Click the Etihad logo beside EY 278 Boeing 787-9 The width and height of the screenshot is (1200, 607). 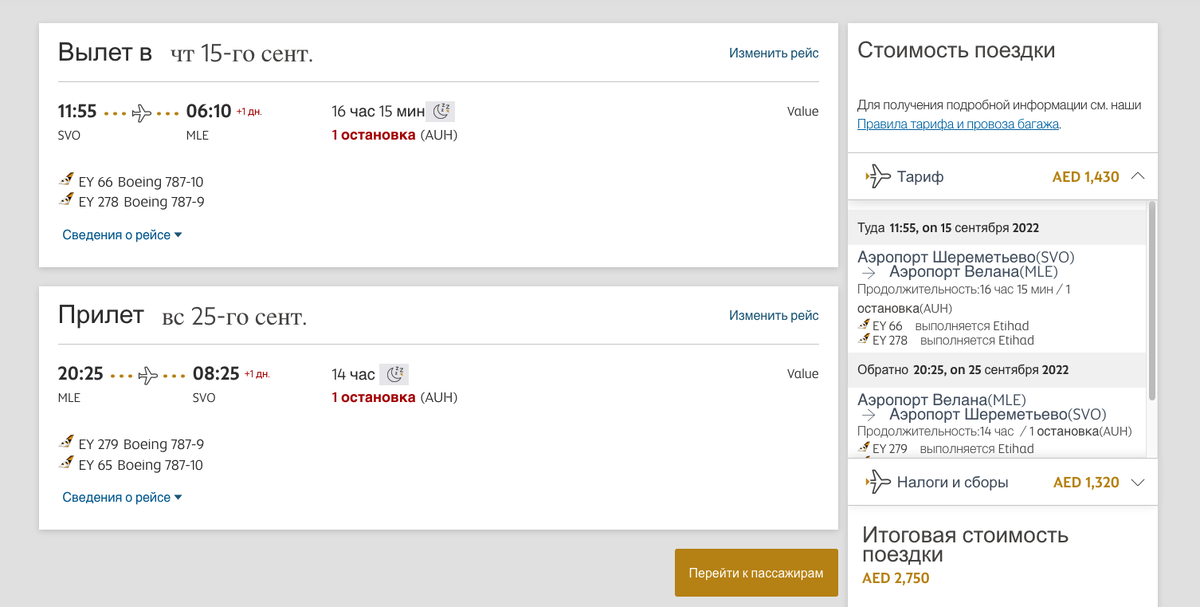67,201
